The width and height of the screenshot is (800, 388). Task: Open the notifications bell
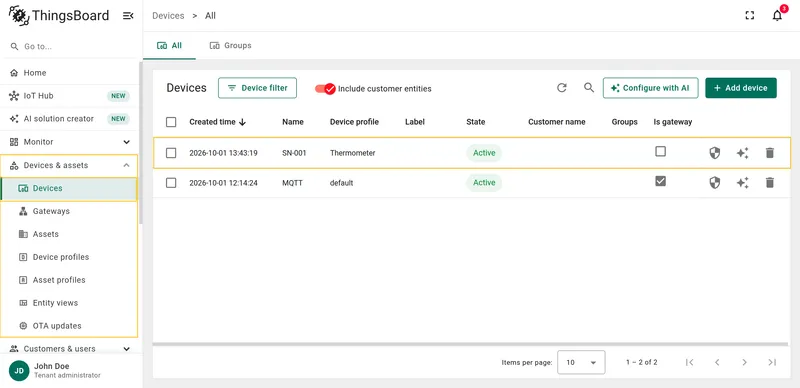(x=777, y=15)
